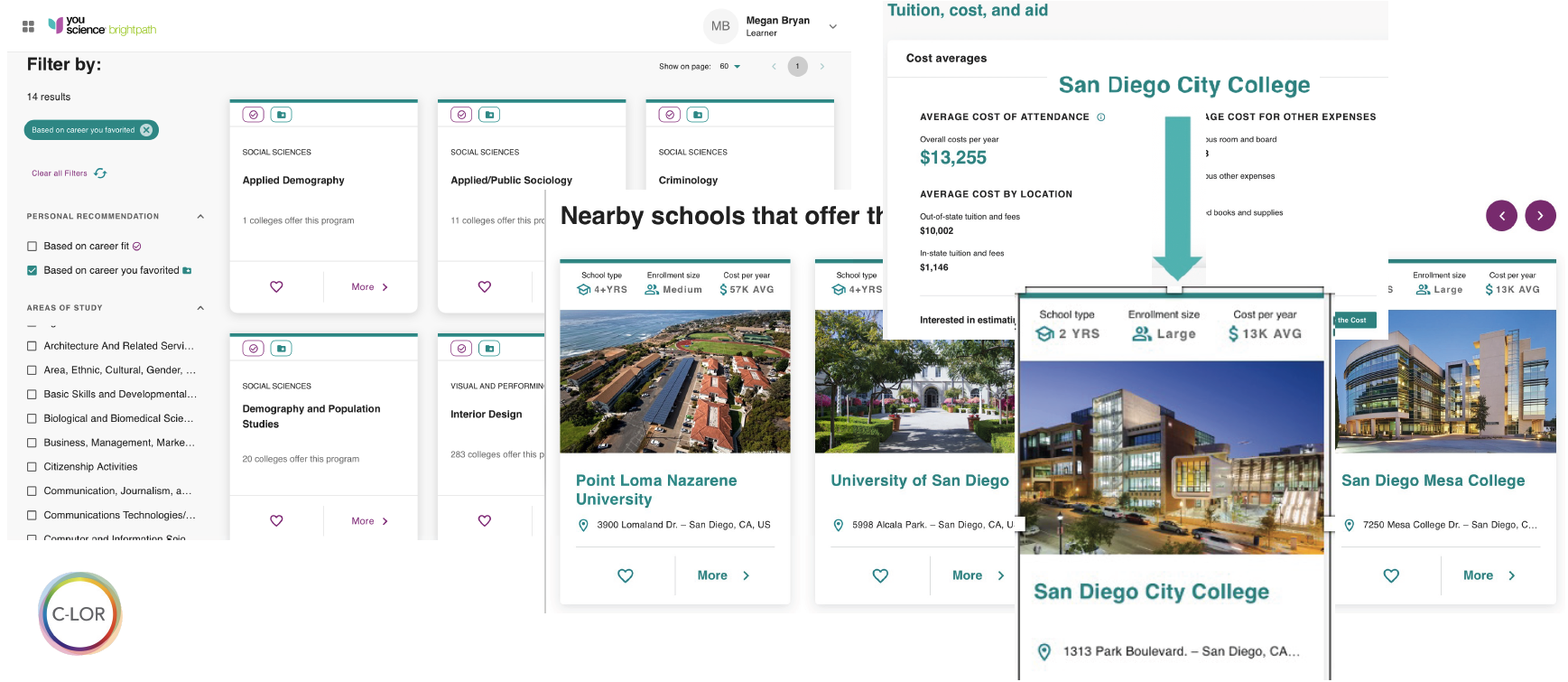
Task: Click favorited career icon on Applied Demography card
Action: coord(281,115)
